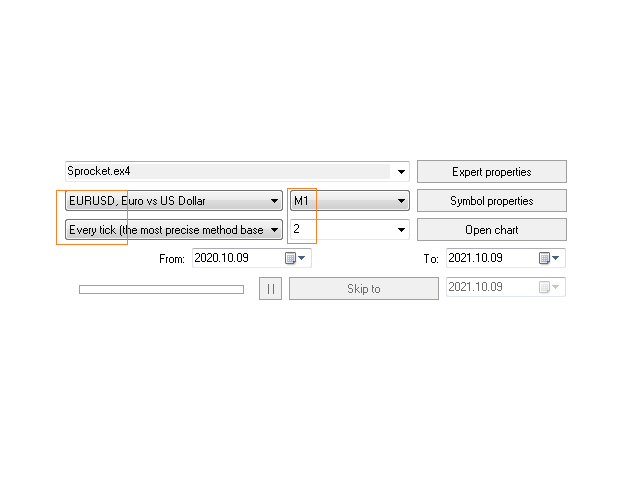Click the Skip to date field
Image resolution: width=640 pixels, height=480 pixels.
[506, 287]
